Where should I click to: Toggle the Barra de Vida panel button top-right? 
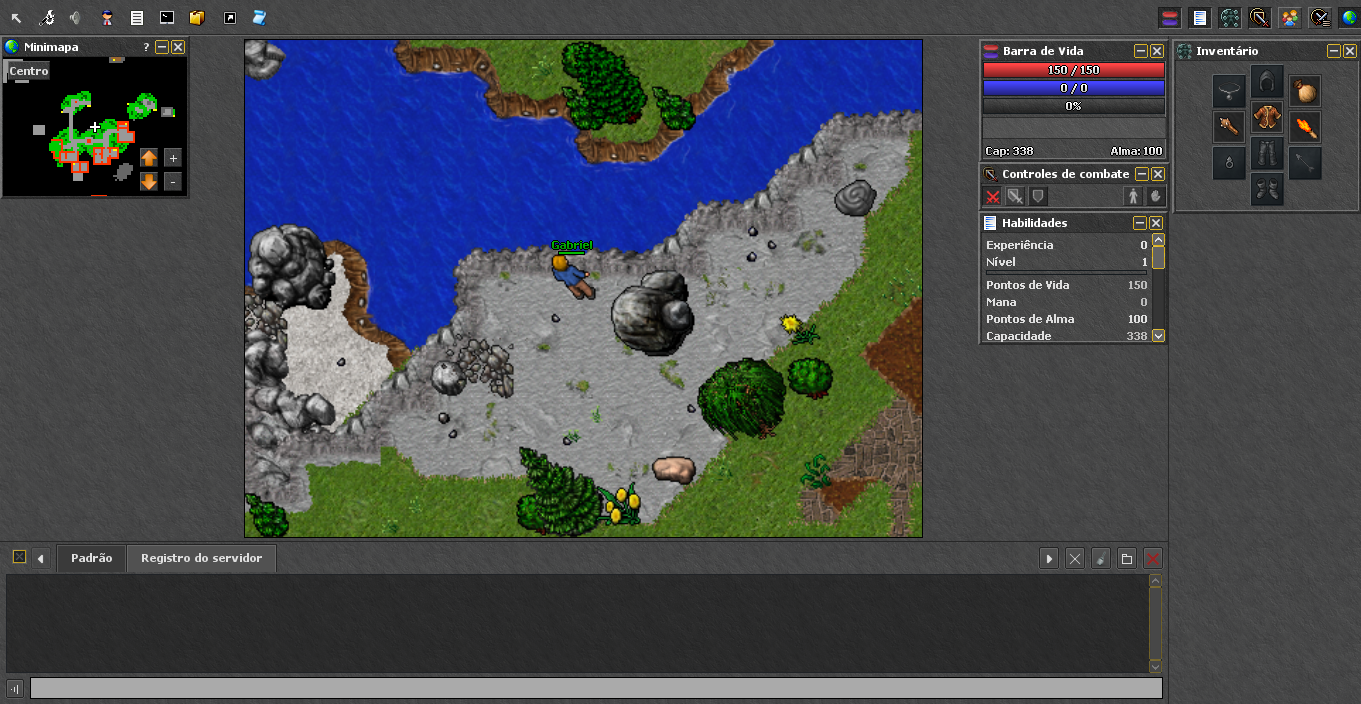pyautogui.click(x=1169, y=18)
